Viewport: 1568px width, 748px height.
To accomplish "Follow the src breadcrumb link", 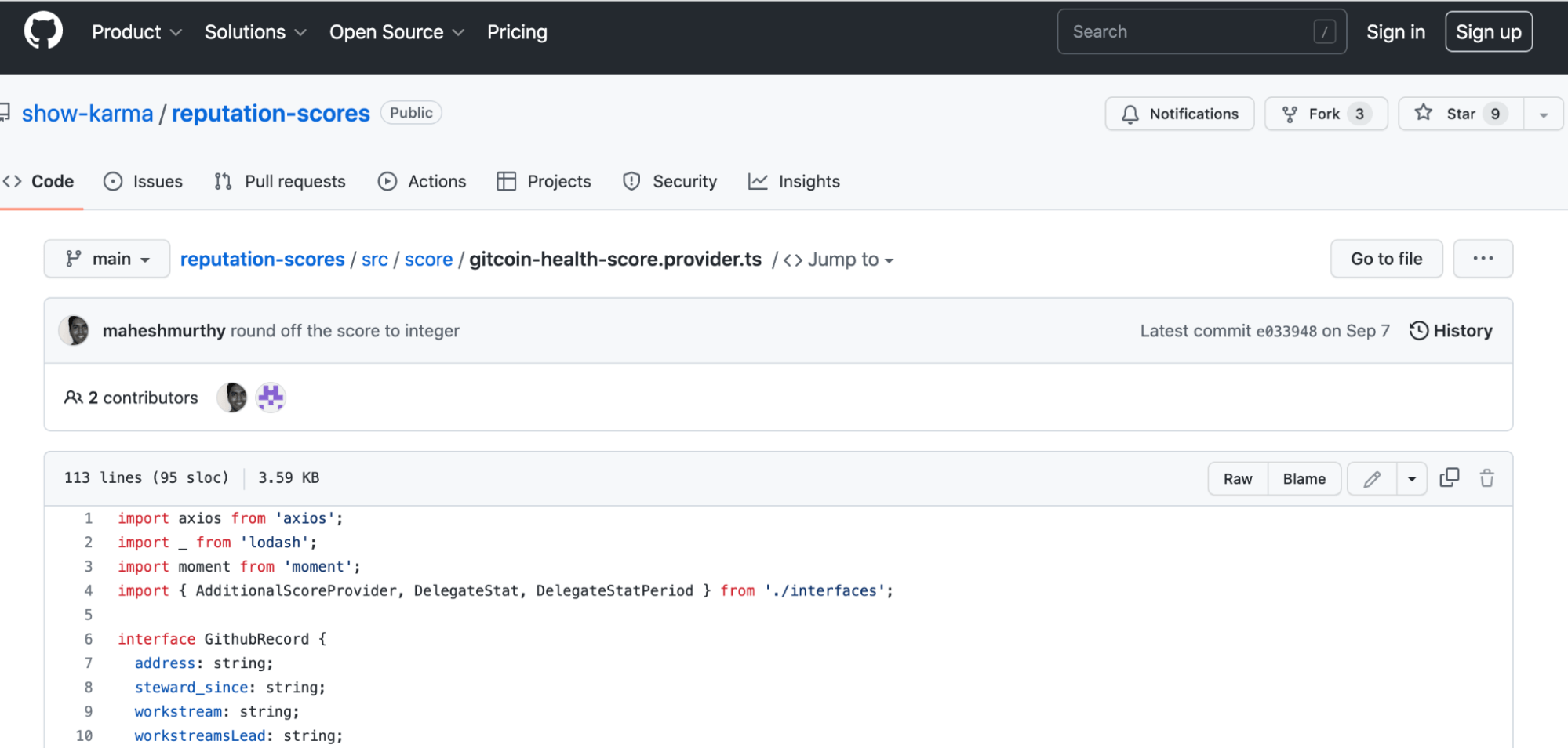I will 374,260.
